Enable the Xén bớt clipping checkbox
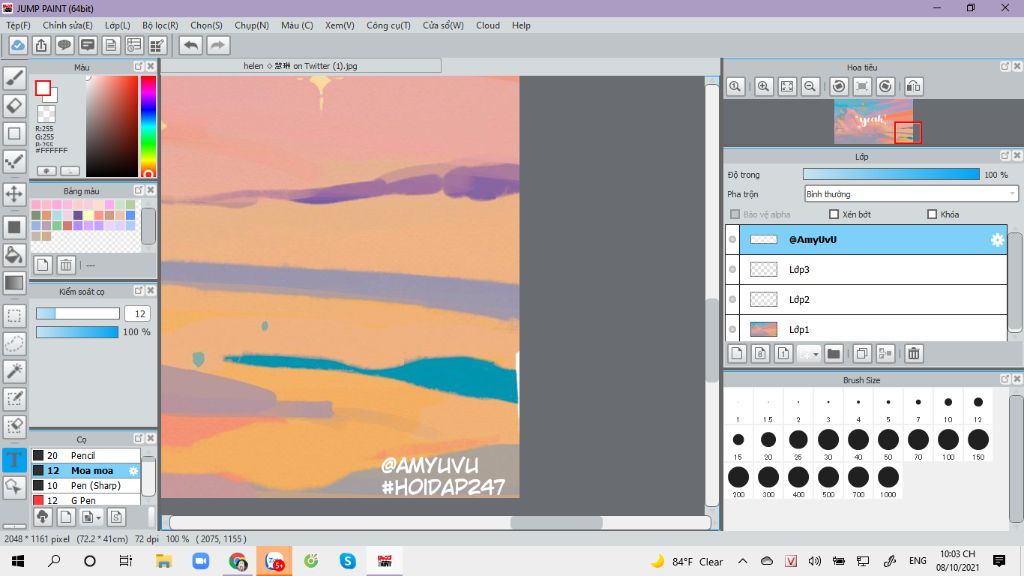This screenshot has width=1024, height=576. (x=833, y=214)
